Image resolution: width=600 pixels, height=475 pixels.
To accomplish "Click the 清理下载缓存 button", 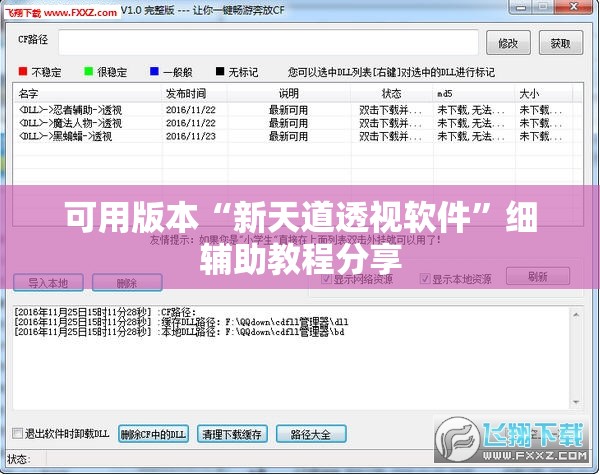I will [x=232, y=434].
